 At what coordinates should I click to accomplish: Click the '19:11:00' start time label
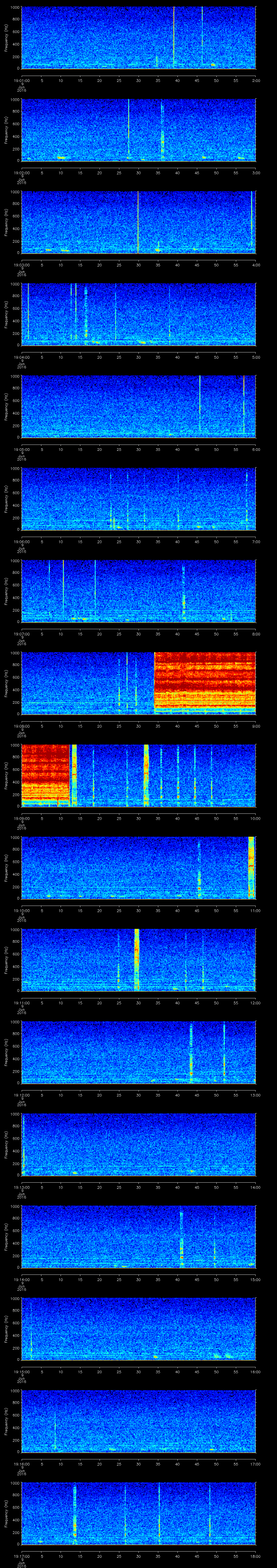click(x=21, y=1003)
